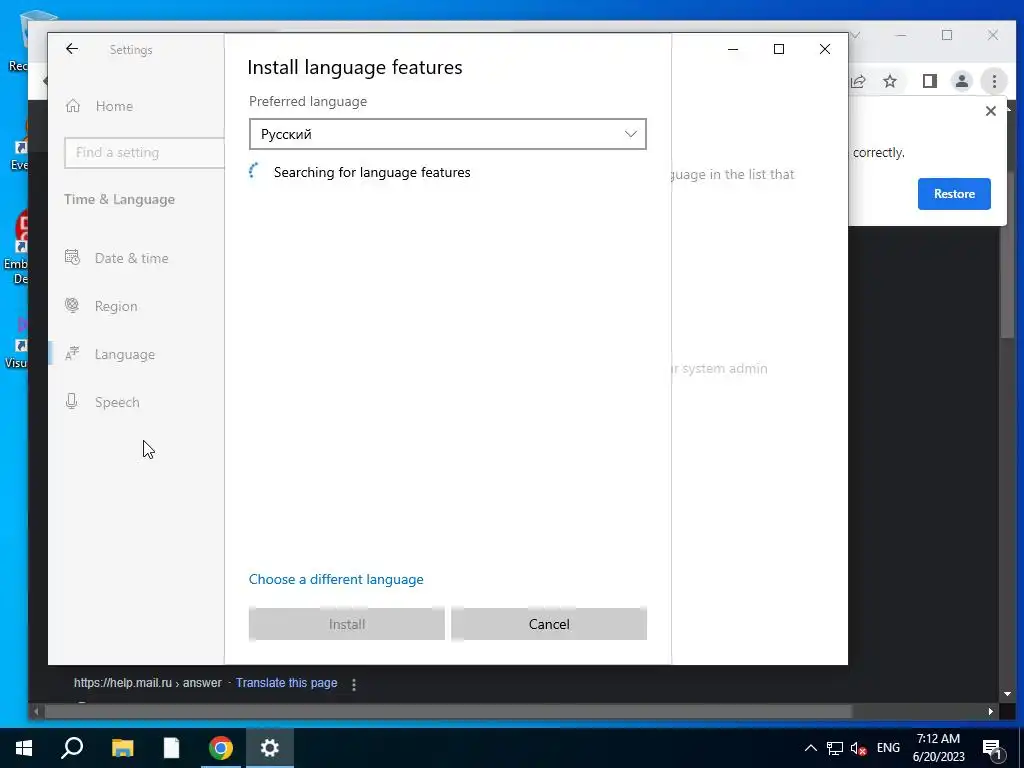
Task: Click the Region globe icon
Action: tap(72, 305)
